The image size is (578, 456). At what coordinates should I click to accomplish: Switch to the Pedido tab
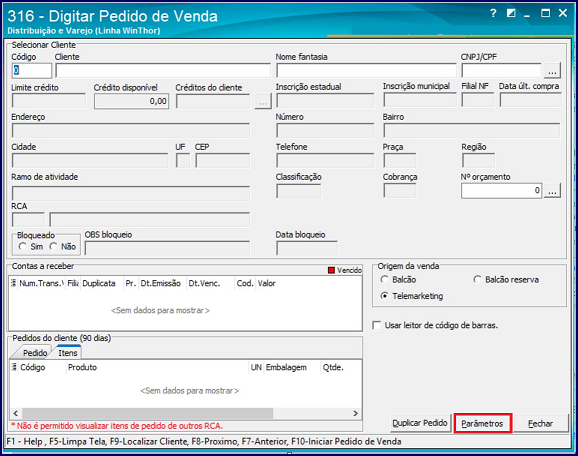pyautogui.click(x=35, y=353)
